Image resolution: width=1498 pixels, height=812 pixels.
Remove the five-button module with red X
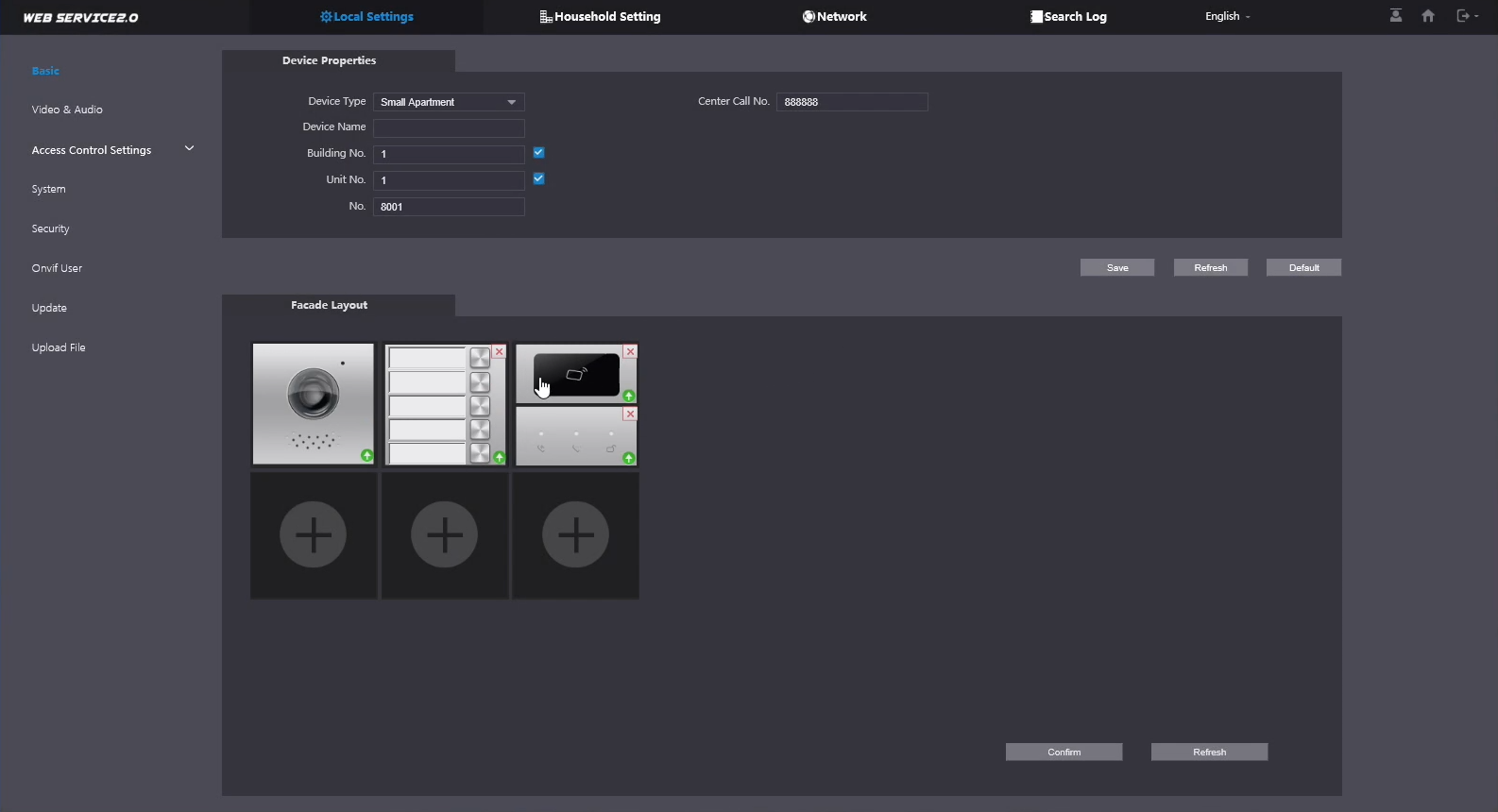point(500,352)
